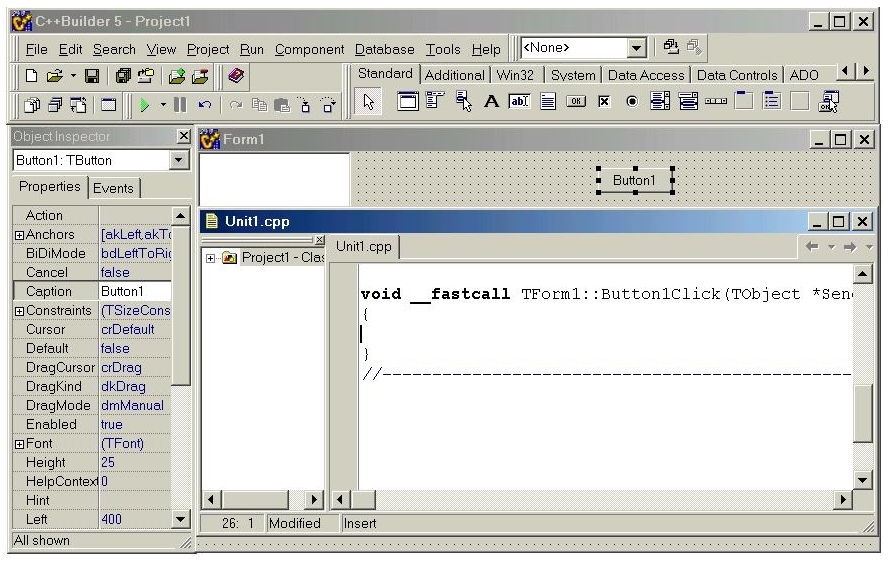889x567 pixels.
Task: Select Button1 on the Form1 designer
Action: 634,180
